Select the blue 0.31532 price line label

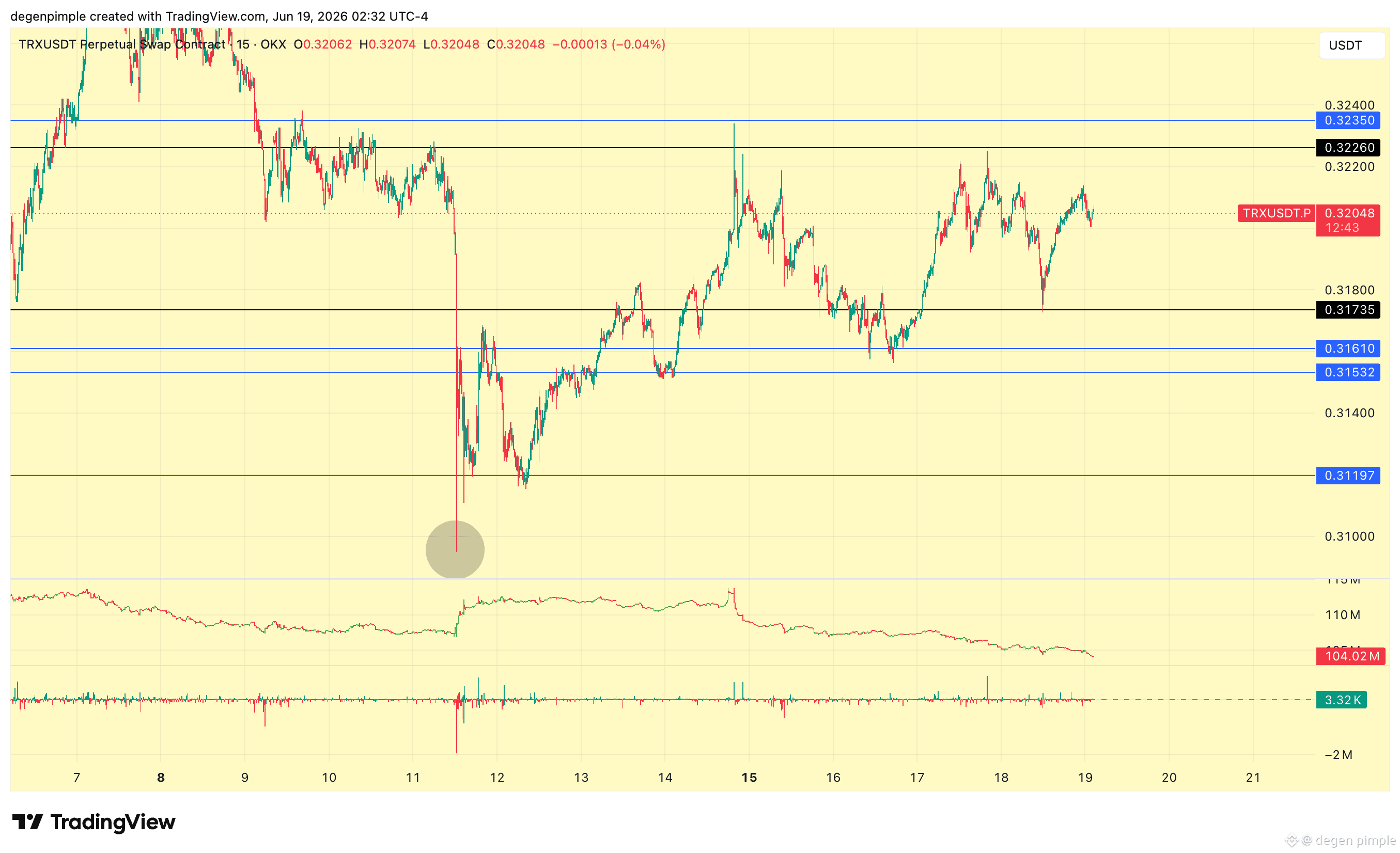(1348, 373)
